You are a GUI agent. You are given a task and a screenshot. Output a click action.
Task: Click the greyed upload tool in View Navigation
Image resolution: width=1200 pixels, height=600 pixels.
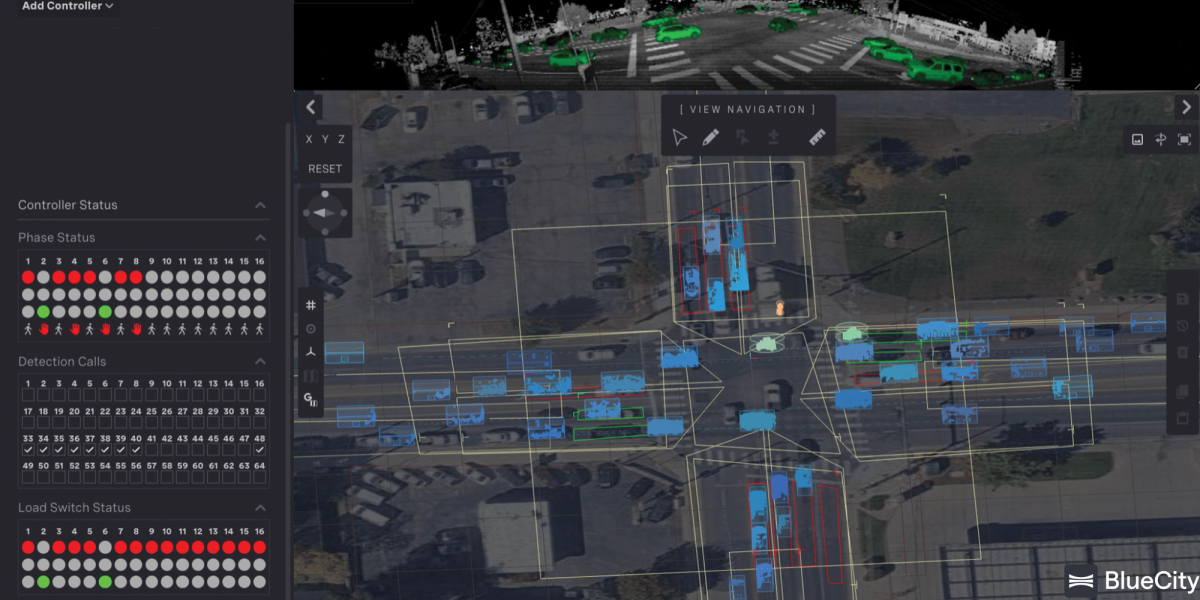tap(773, 138)
